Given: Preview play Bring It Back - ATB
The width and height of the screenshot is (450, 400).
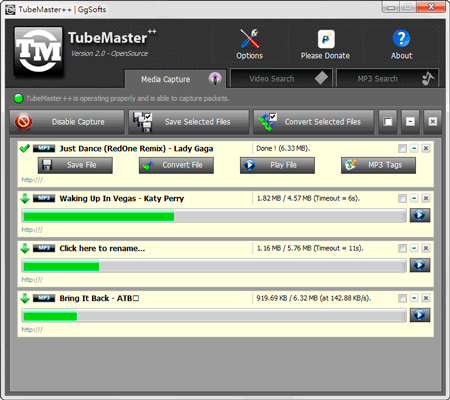Looking at the screenshot, I should (x=420, y=315).
